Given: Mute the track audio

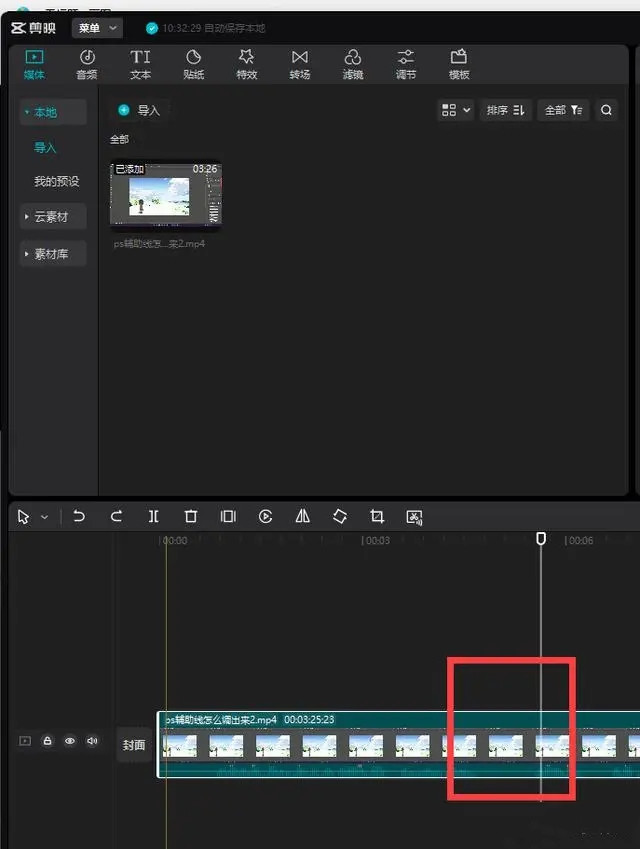Looking at the screenshot, I should [x=92, y=741].
